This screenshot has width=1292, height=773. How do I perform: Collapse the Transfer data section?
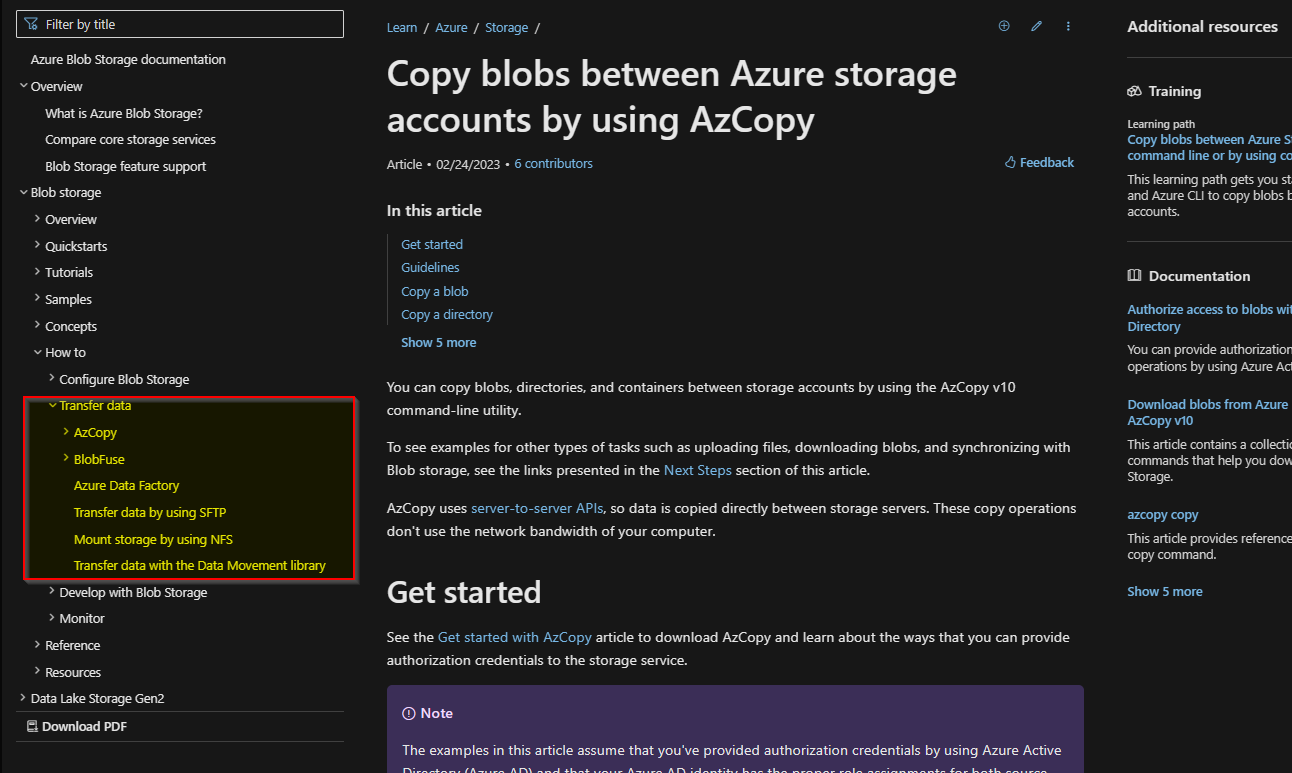[52, 405]
